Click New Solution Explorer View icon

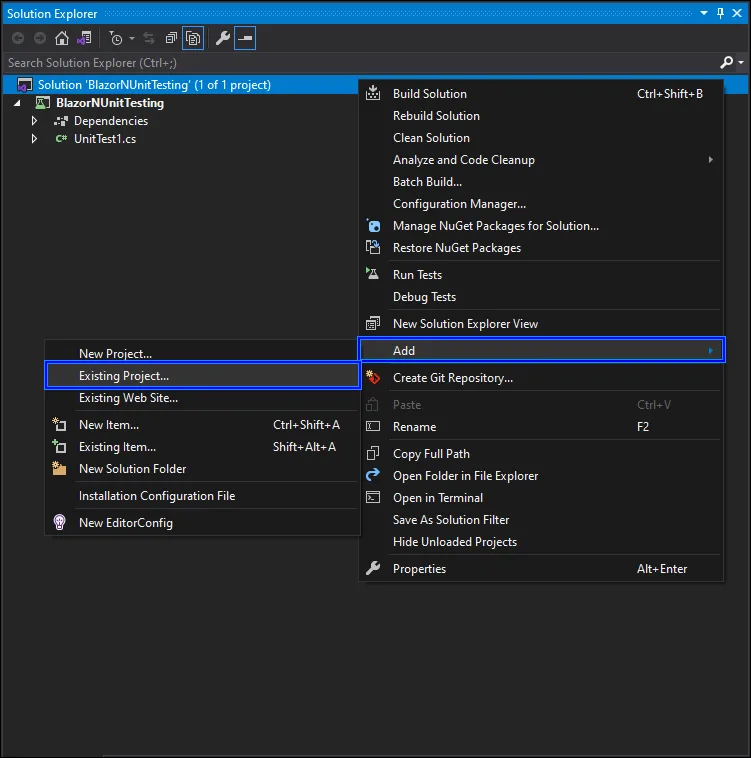click(x=373, y=323)
